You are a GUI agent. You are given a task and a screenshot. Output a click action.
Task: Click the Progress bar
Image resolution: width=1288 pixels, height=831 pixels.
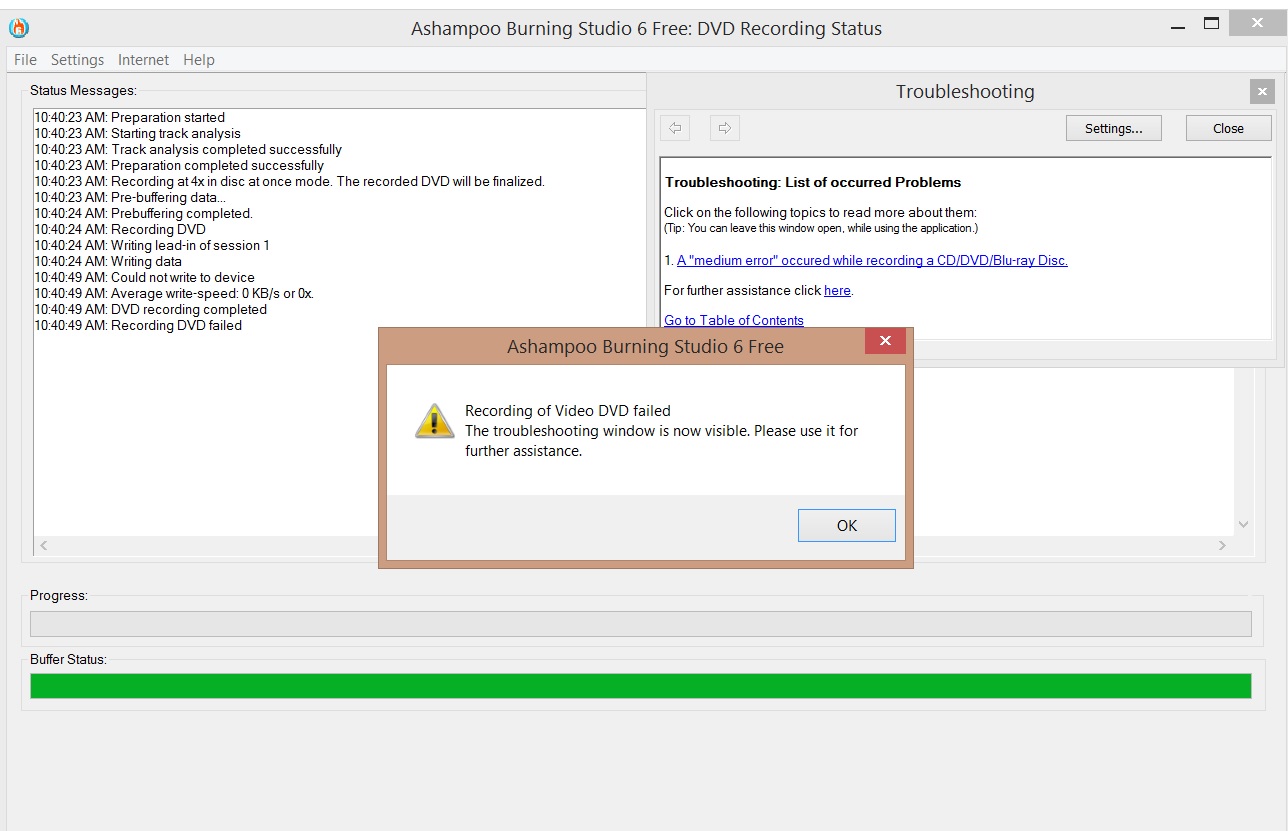(641, 624)
